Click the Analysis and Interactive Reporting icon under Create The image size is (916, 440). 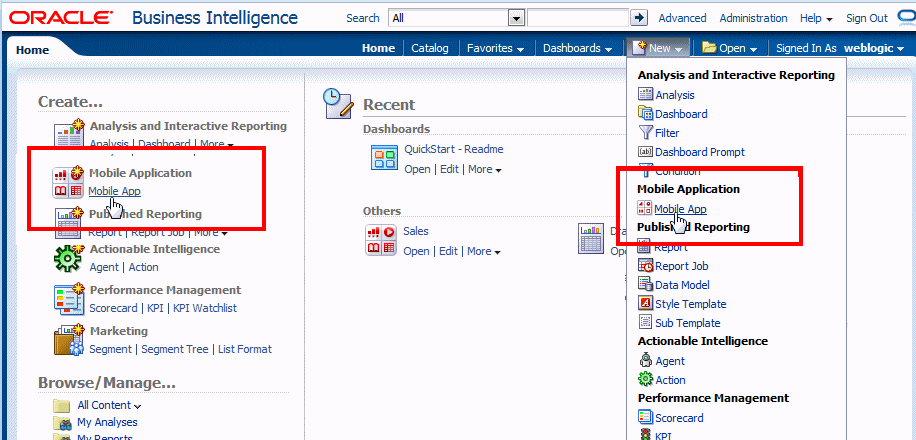[69, 134]
